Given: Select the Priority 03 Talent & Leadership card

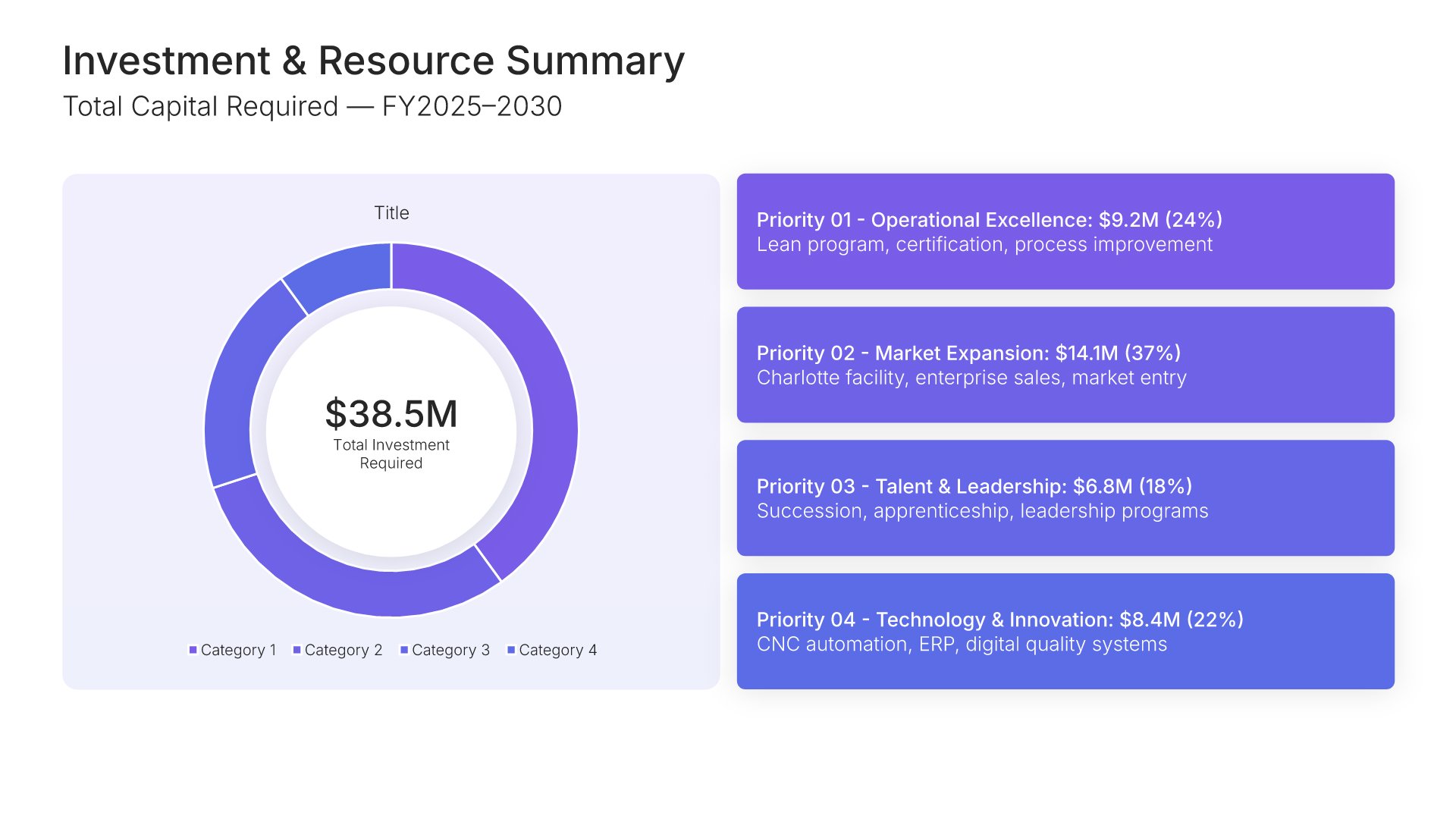Looking at the screenshot, I should tap(1065, 498).
